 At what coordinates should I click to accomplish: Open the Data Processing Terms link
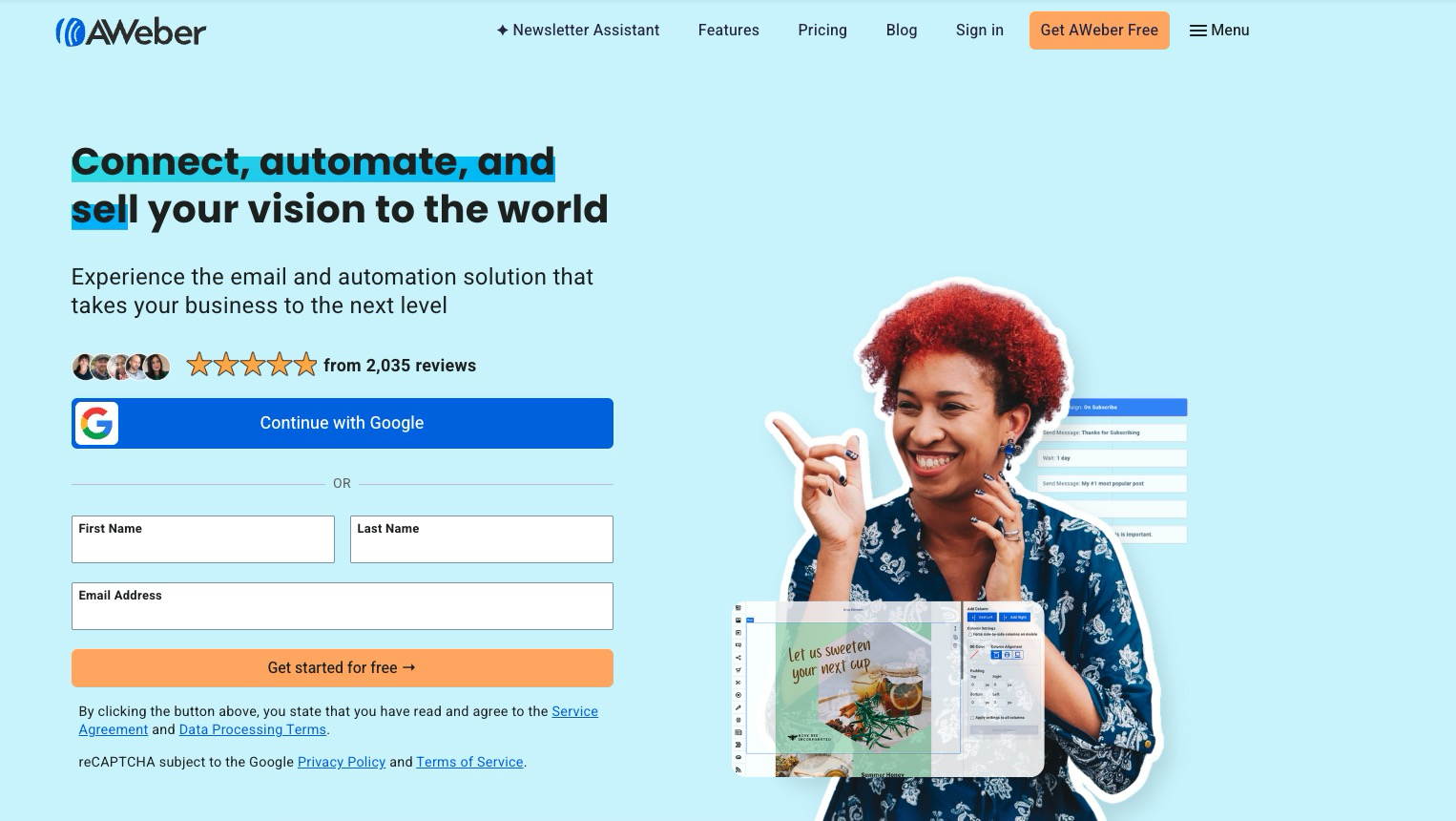pyautogui.click(x=253, y=729)
